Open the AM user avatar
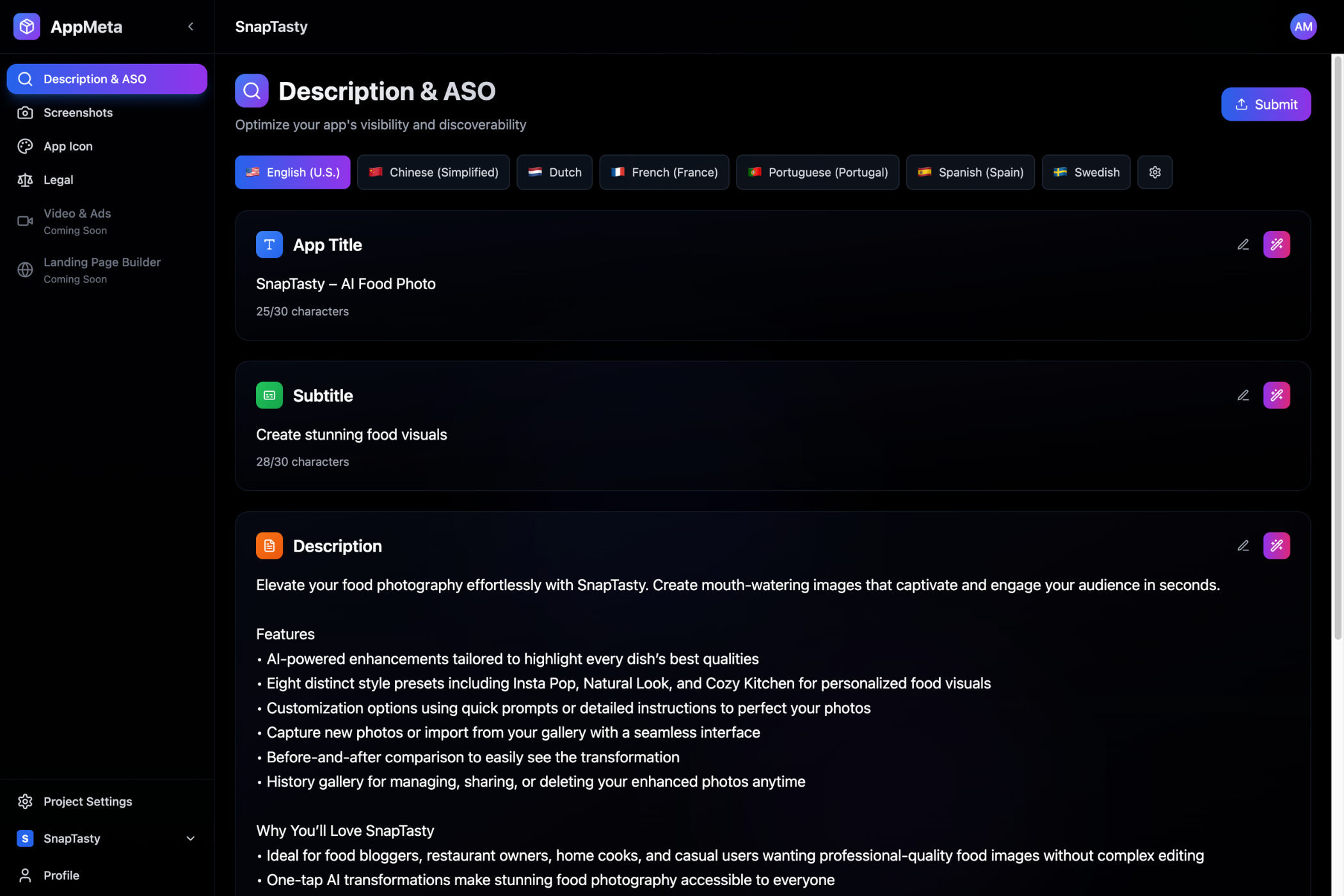This screenshot has height=896, width=1344. coord(1303,26)
